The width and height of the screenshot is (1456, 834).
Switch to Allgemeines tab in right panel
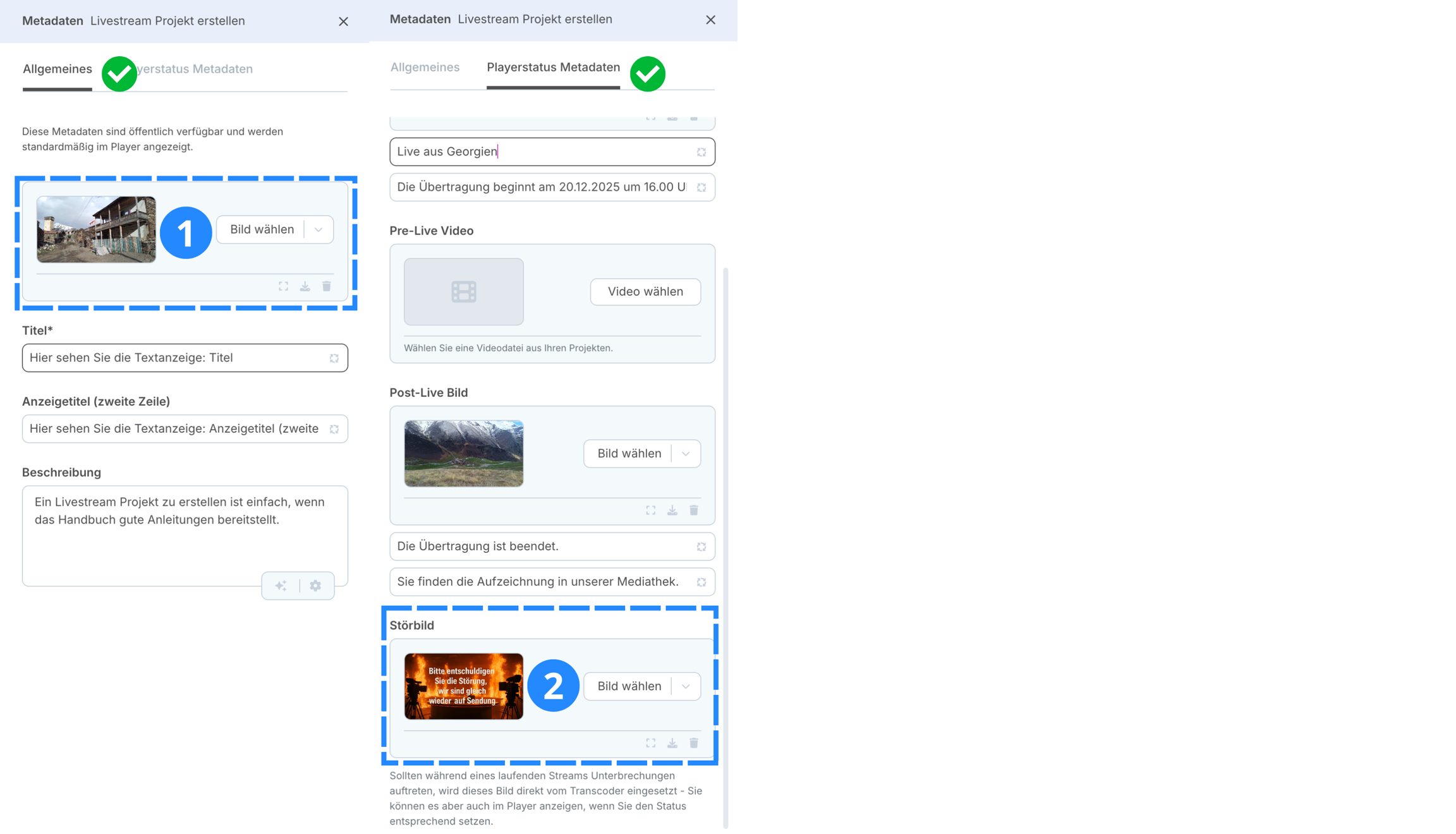pyautogui.click(x=425, y=67)
